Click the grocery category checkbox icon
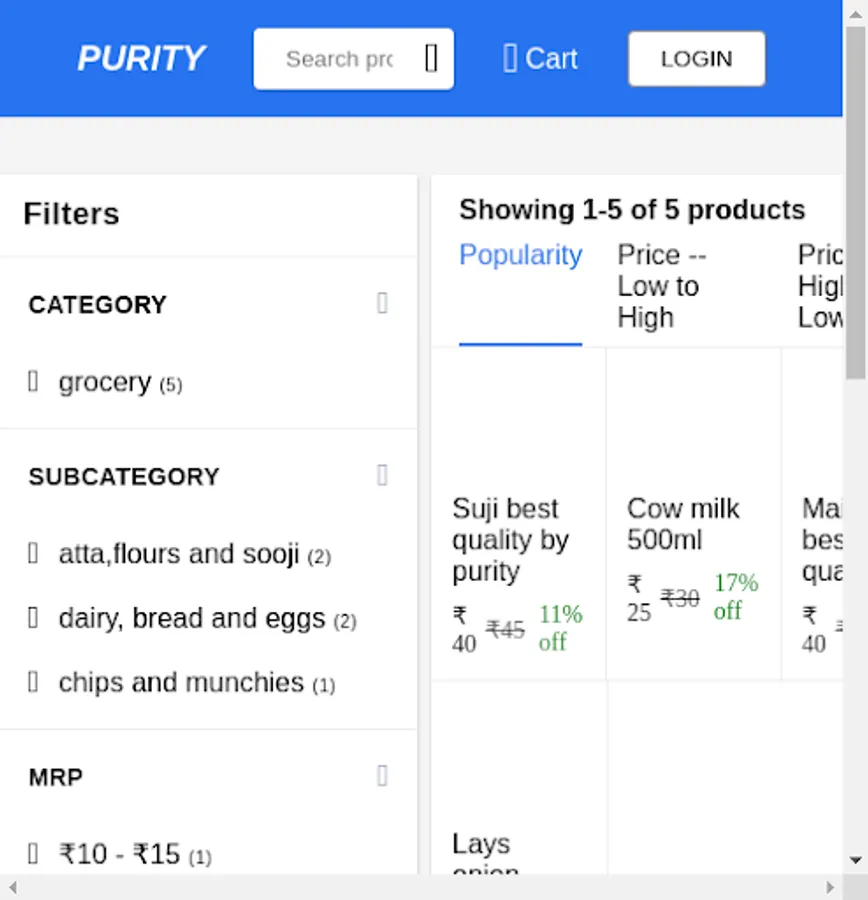 [x=33, y=381]
